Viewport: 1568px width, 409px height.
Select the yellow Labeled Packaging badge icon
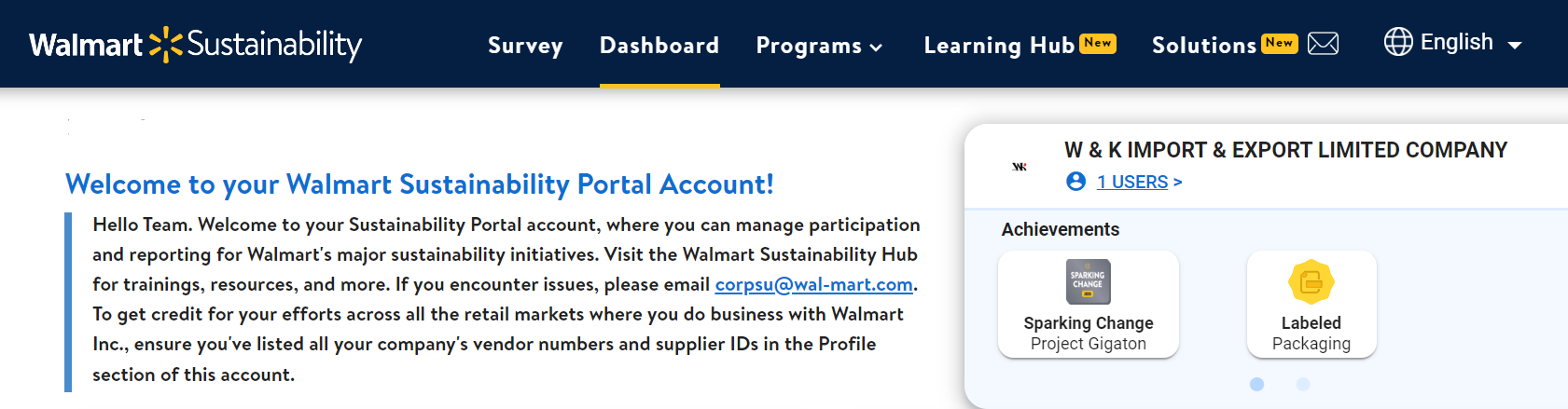(x=1311, y=281)
